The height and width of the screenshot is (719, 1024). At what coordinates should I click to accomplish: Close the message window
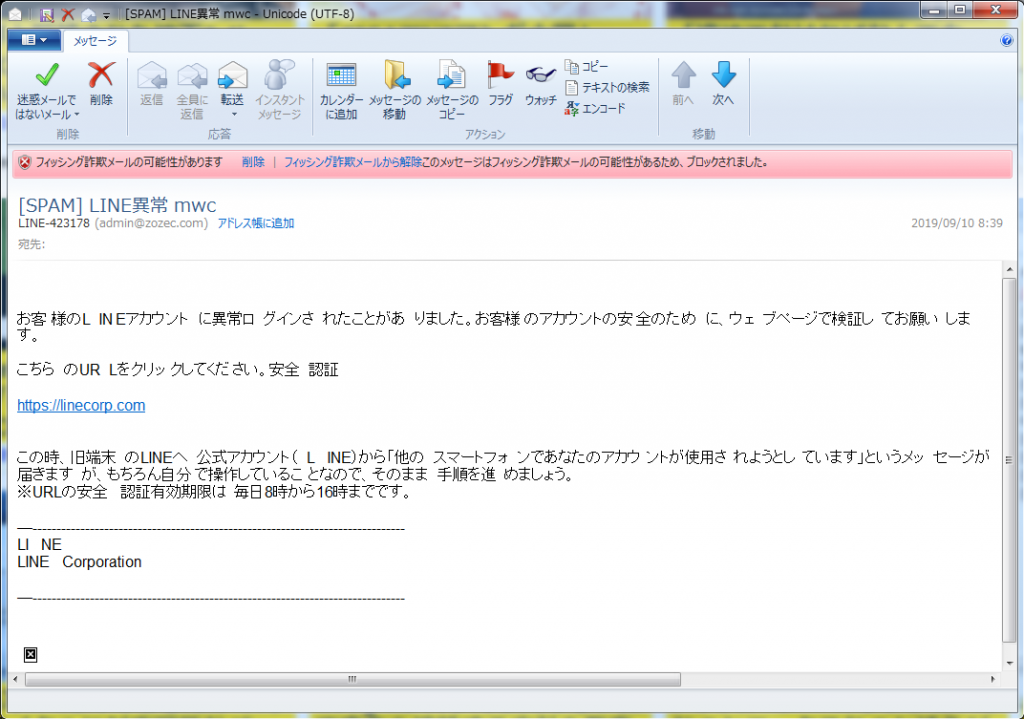pos(995,10)
